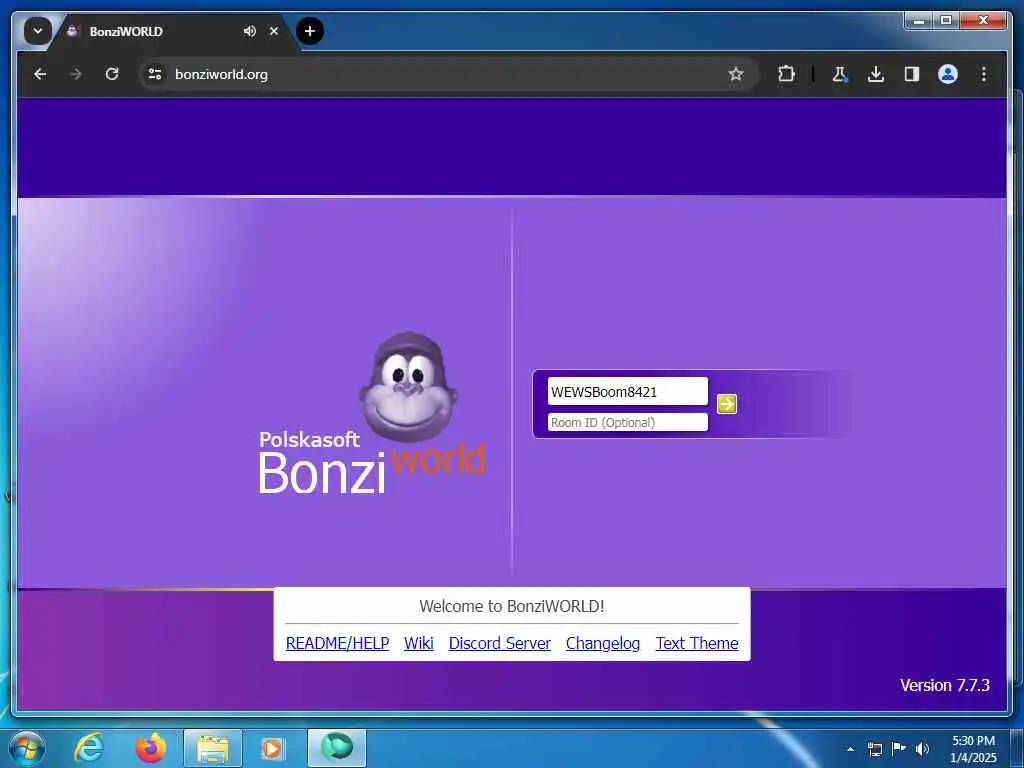Viewport: 1024px width, 768px height.
Task: Open a new tab with plus button
Action: click(x=310, y=31)
